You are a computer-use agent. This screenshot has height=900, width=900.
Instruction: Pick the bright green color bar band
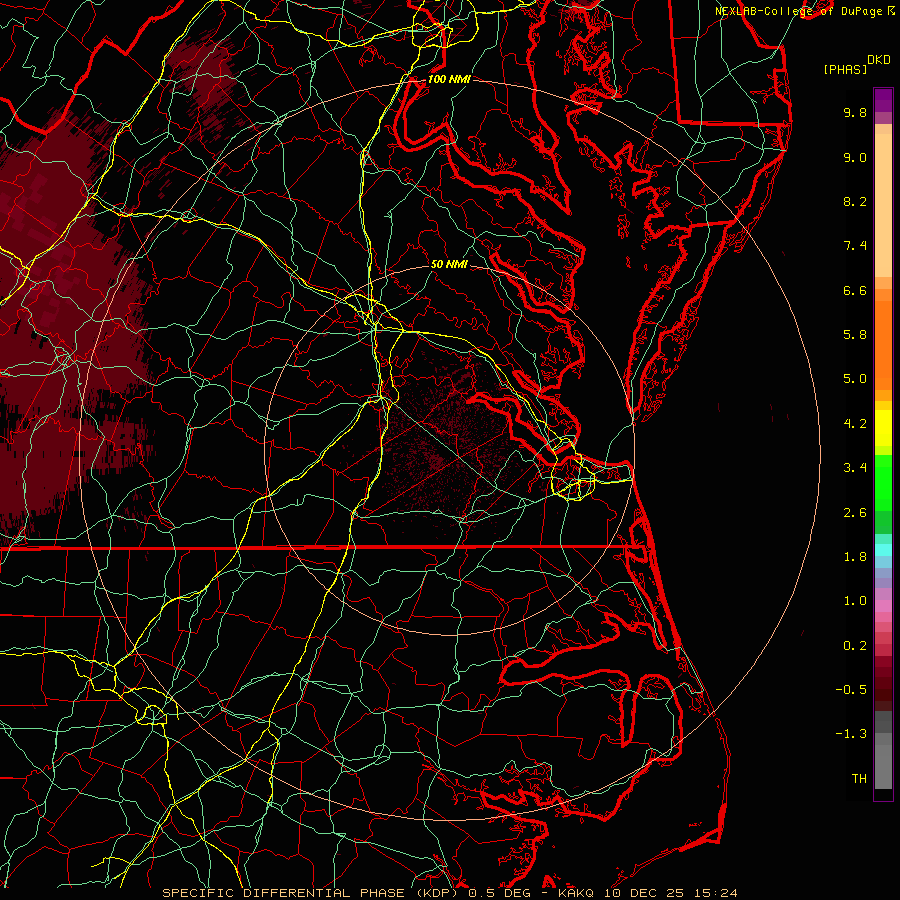pyautogui.click(x=883, y=482)
